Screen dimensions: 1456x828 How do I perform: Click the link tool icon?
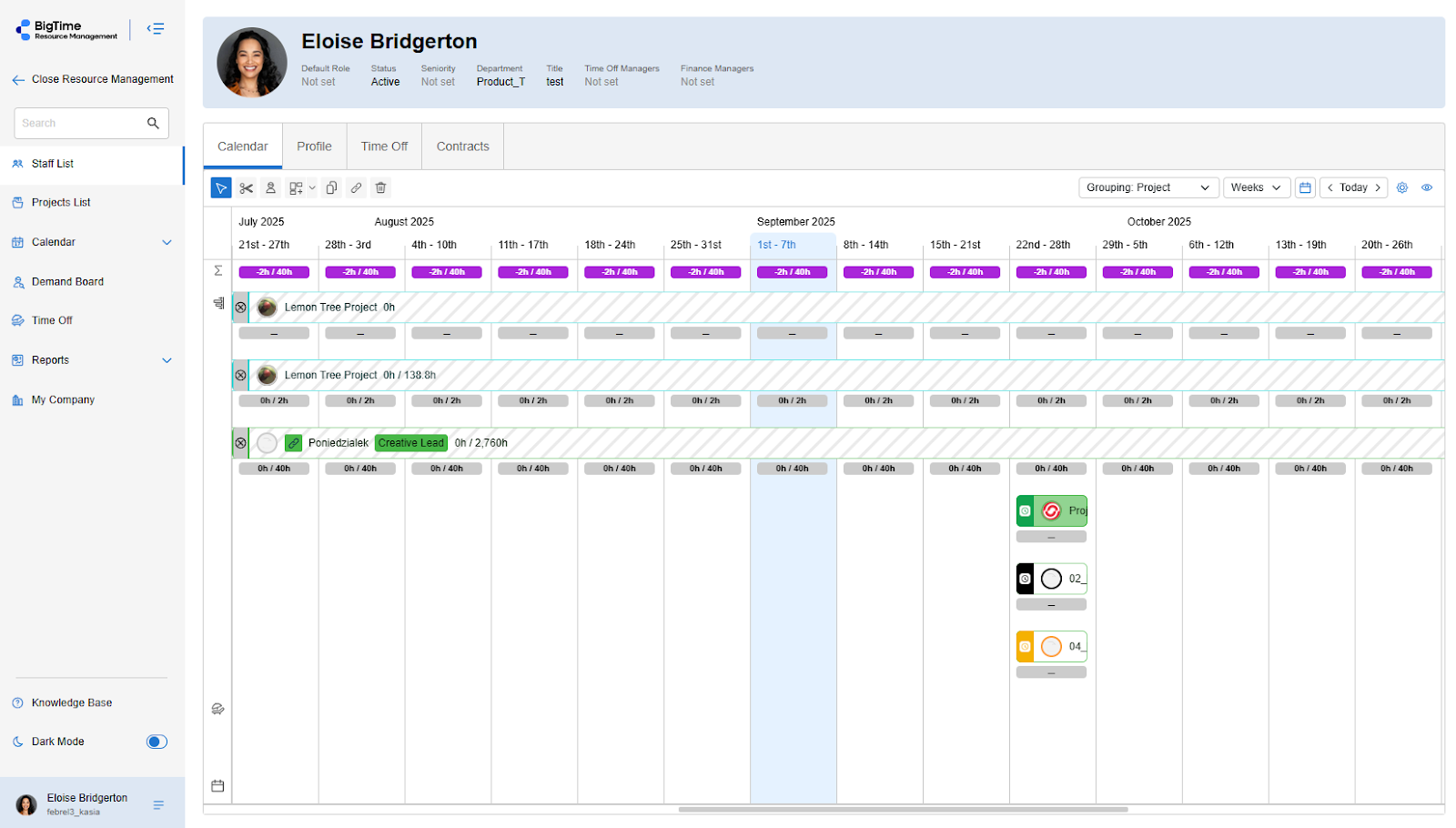coord(356,188)
